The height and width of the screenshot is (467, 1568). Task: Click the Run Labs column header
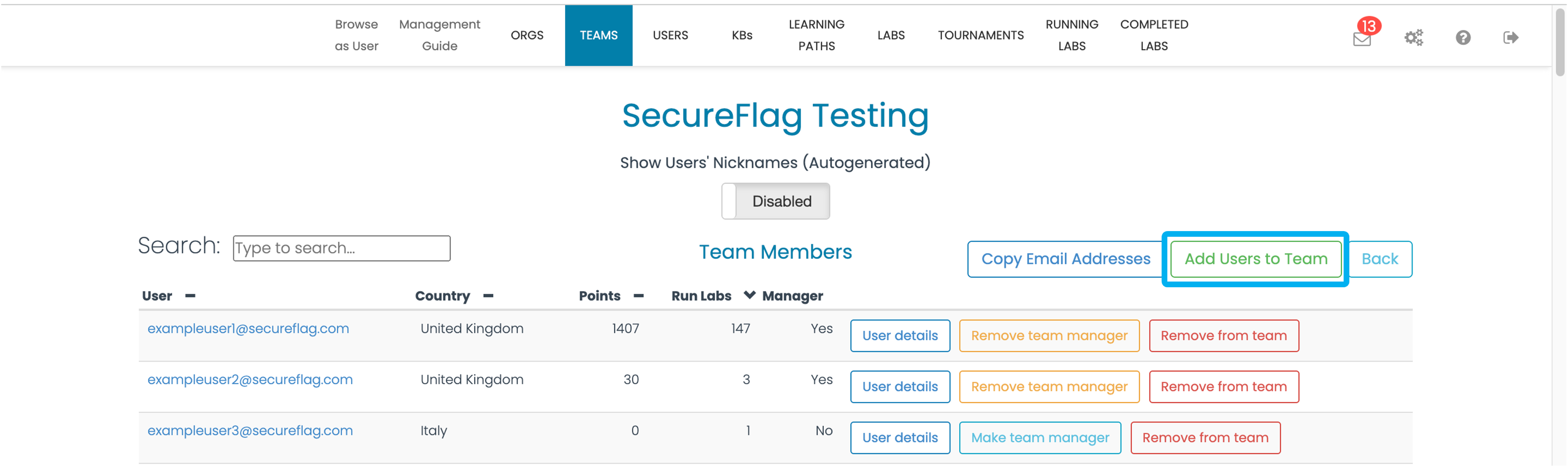pos(701,296)
